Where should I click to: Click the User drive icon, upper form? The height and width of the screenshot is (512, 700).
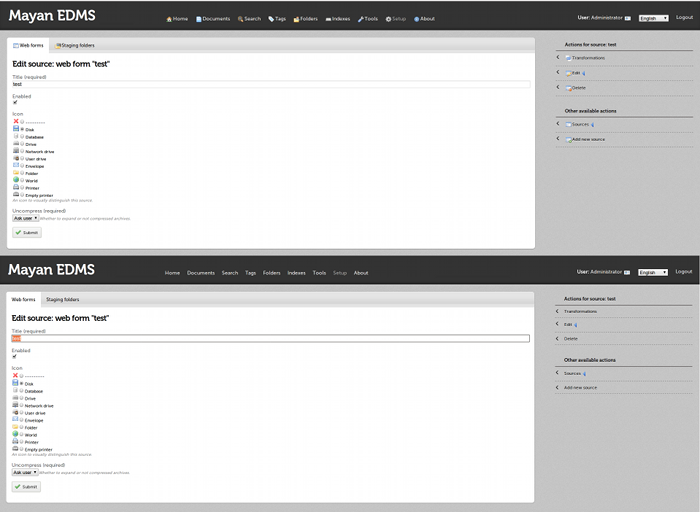16,158
